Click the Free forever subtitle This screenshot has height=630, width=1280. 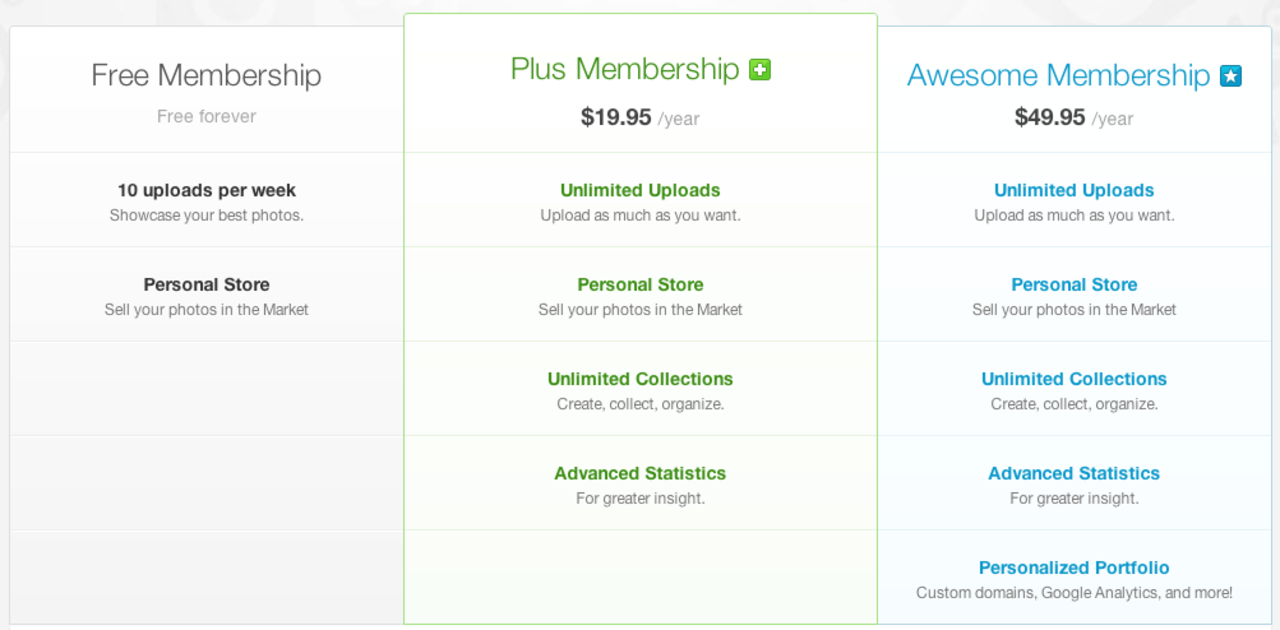(x=206, y=117)
